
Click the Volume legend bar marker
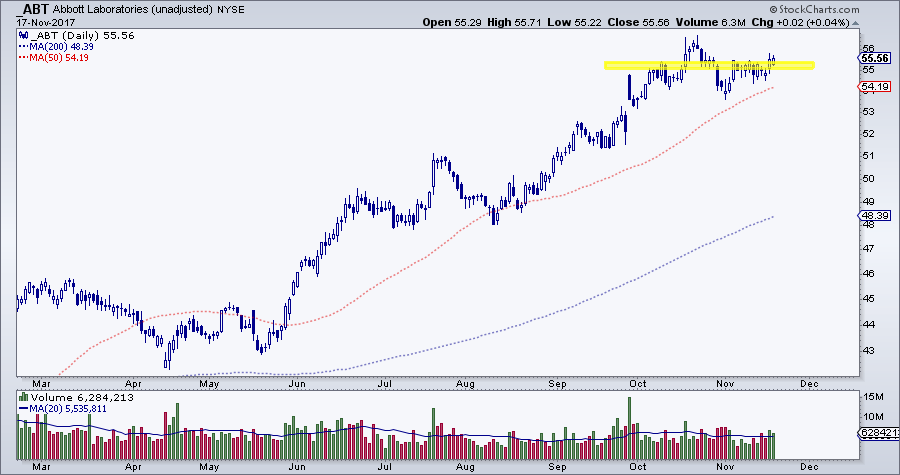pos(23,395)
